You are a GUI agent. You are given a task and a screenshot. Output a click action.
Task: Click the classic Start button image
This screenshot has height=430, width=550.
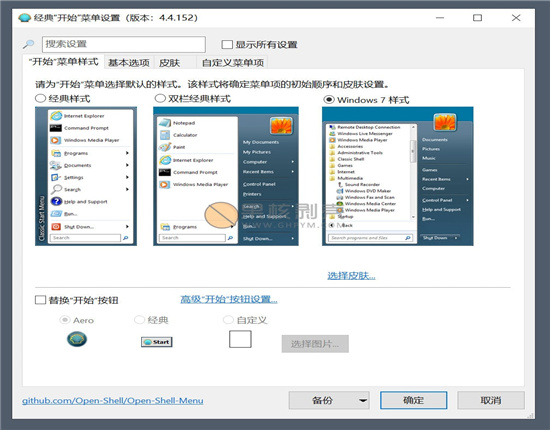pos(157,342)
